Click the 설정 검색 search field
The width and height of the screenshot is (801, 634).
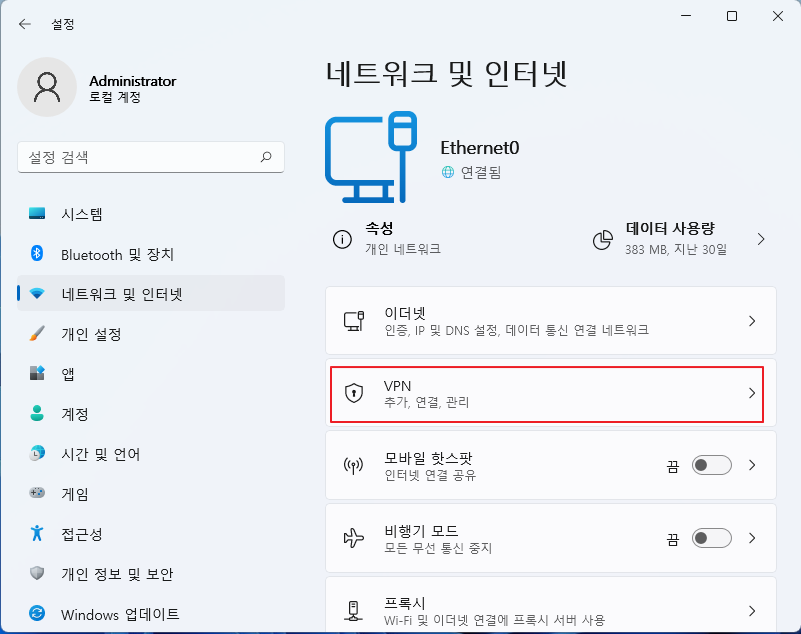coord(151,157)
